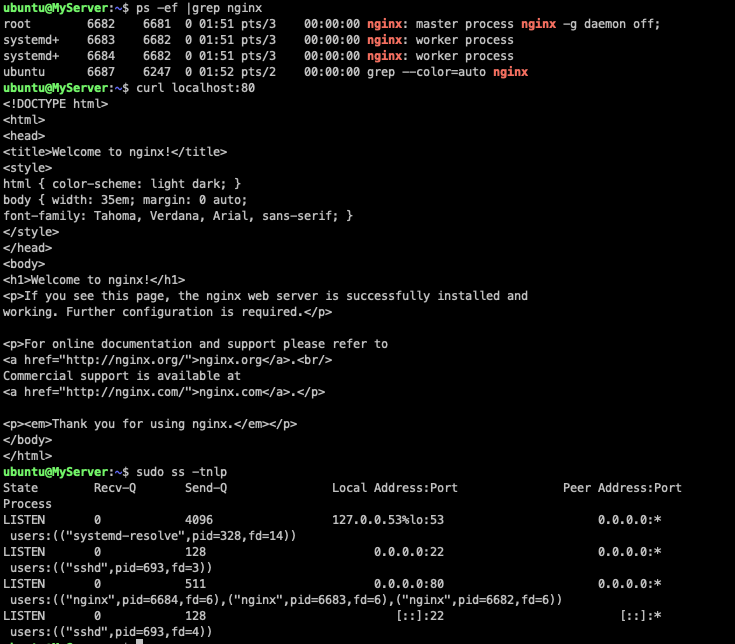Click local address '0.0.0.0:80'
The width and height of the screenshot is (735, 644).
tap(409, 584)
